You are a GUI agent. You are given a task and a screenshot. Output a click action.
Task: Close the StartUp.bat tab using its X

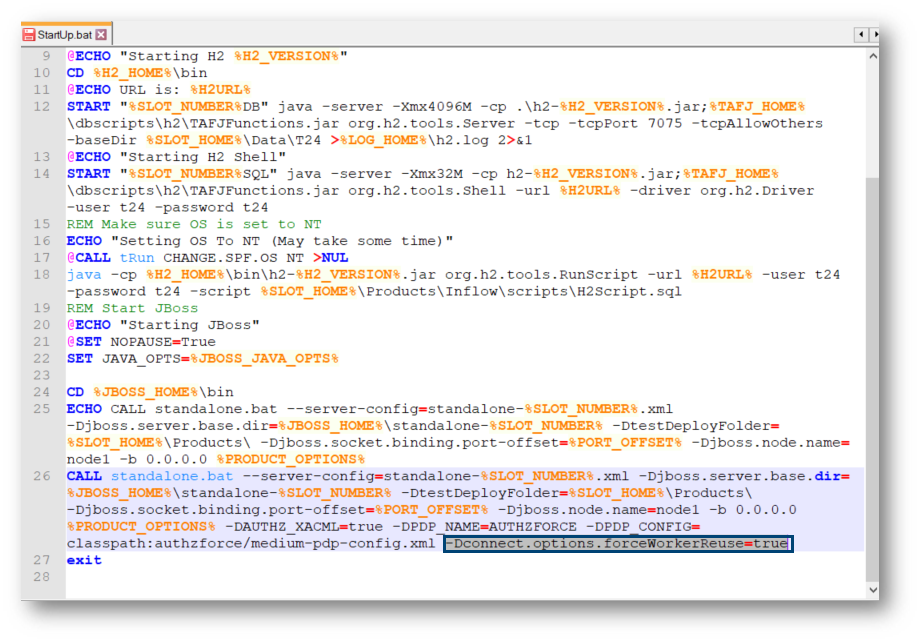(x=101, y=35)
